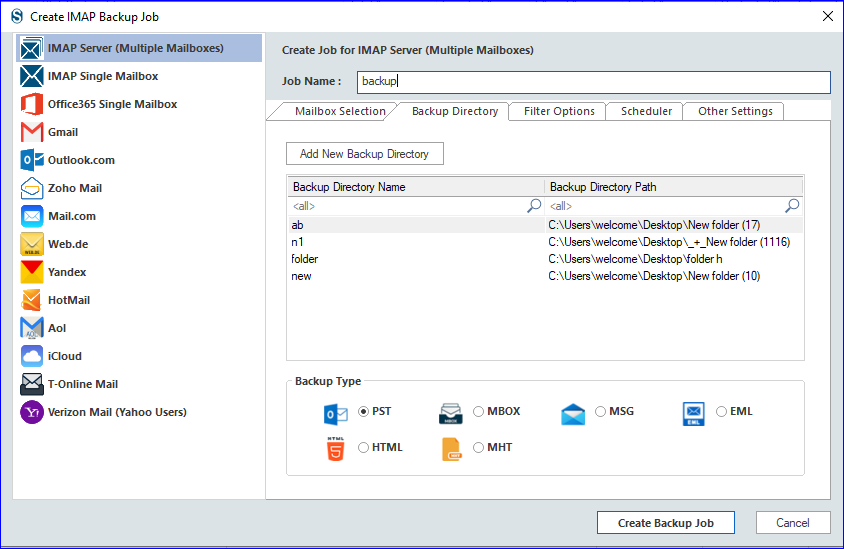Select IMAP Server (Multiple Mailboxes) icon
The height and width of the screenshot is (549, 844).
click(31, 48)
